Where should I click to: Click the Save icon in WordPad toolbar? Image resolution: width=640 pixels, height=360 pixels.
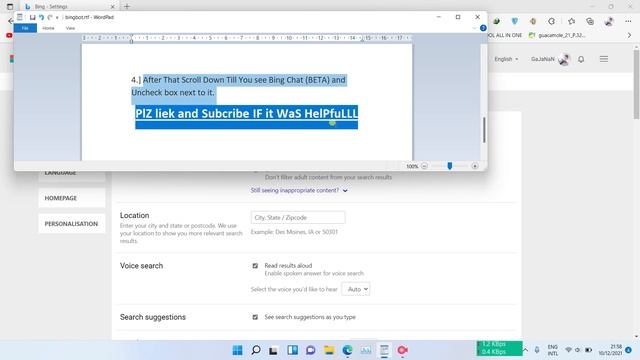click(33, 17)
